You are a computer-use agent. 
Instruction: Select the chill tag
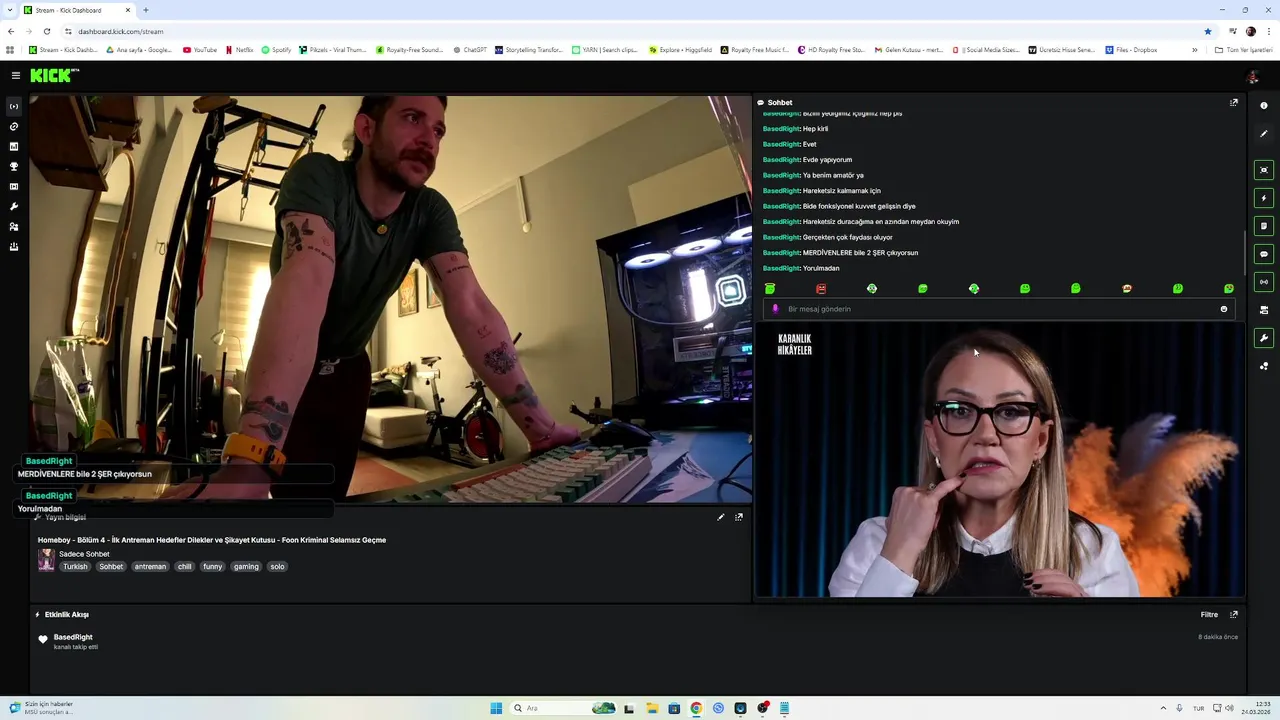(185, 567)
